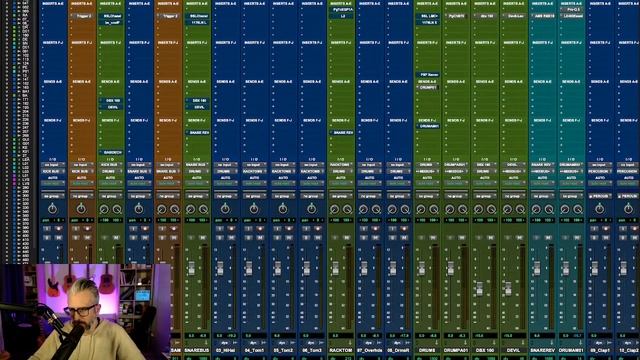Viewport: 640px width, 360px height.
Task: Open the PERCUS group selector on 09_Clap1
Action: (600, 196)
